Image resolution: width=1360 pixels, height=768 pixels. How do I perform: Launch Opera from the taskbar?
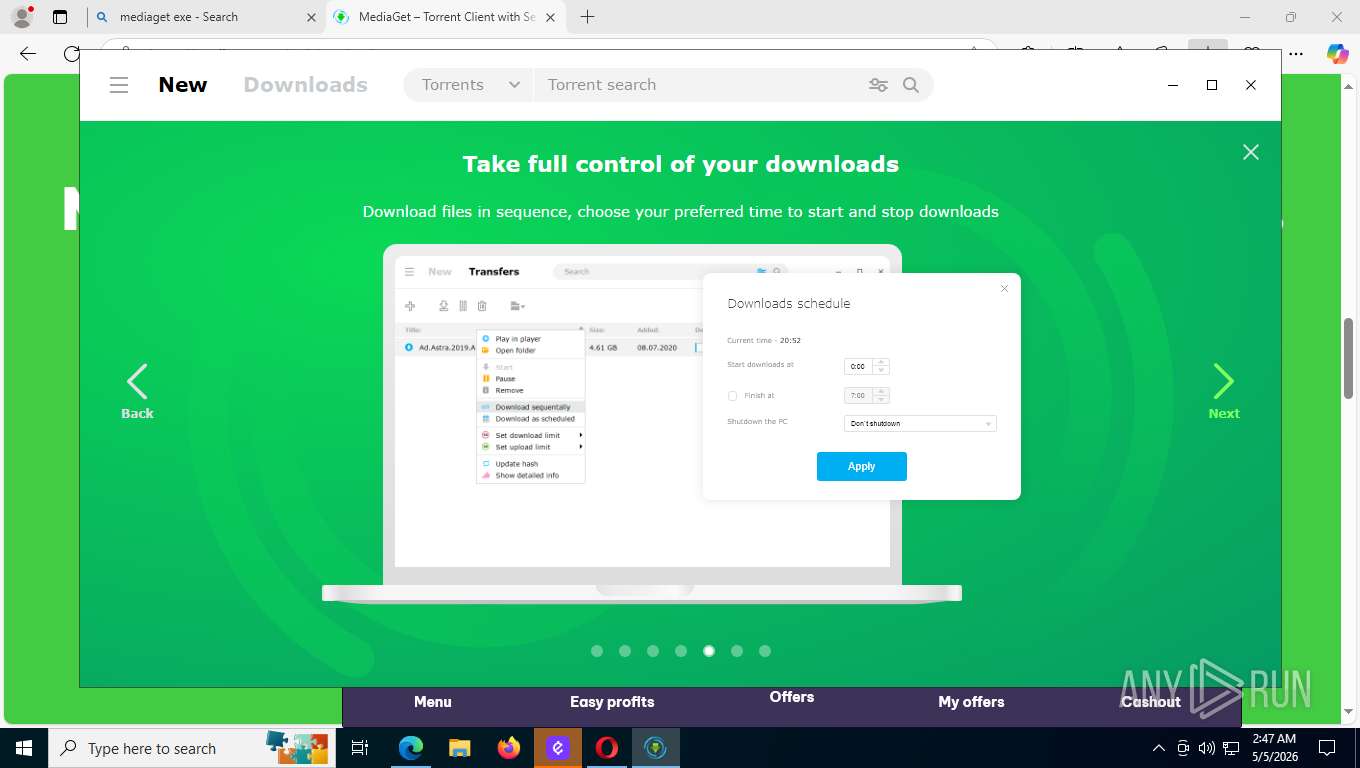(x=607, y=748)
